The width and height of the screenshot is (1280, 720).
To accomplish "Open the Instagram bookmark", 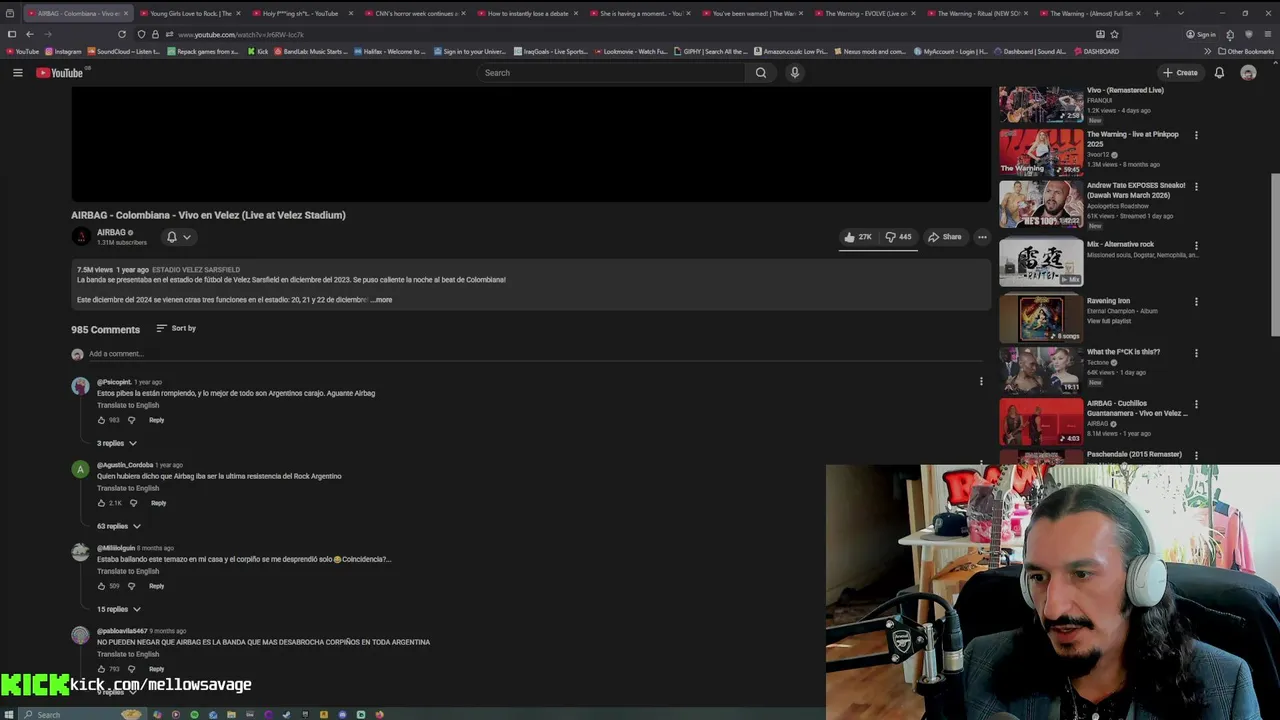I will point(64,51).
